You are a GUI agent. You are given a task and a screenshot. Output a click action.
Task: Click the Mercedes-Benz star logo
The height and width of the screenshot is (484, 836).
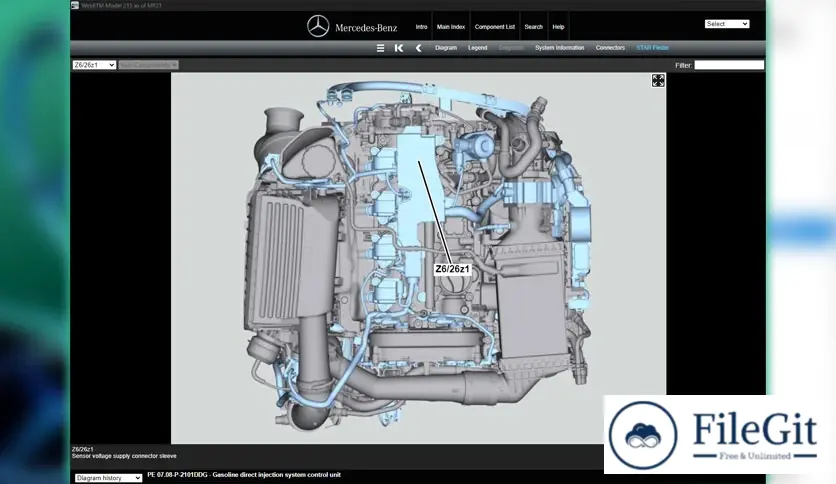point(318,26)
